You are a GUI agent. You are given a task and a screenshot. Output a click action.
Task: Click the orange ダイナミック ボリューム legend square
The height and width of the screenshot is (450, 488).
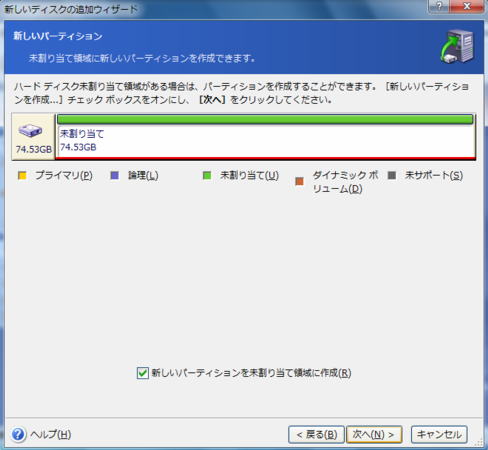click(299, 181)
